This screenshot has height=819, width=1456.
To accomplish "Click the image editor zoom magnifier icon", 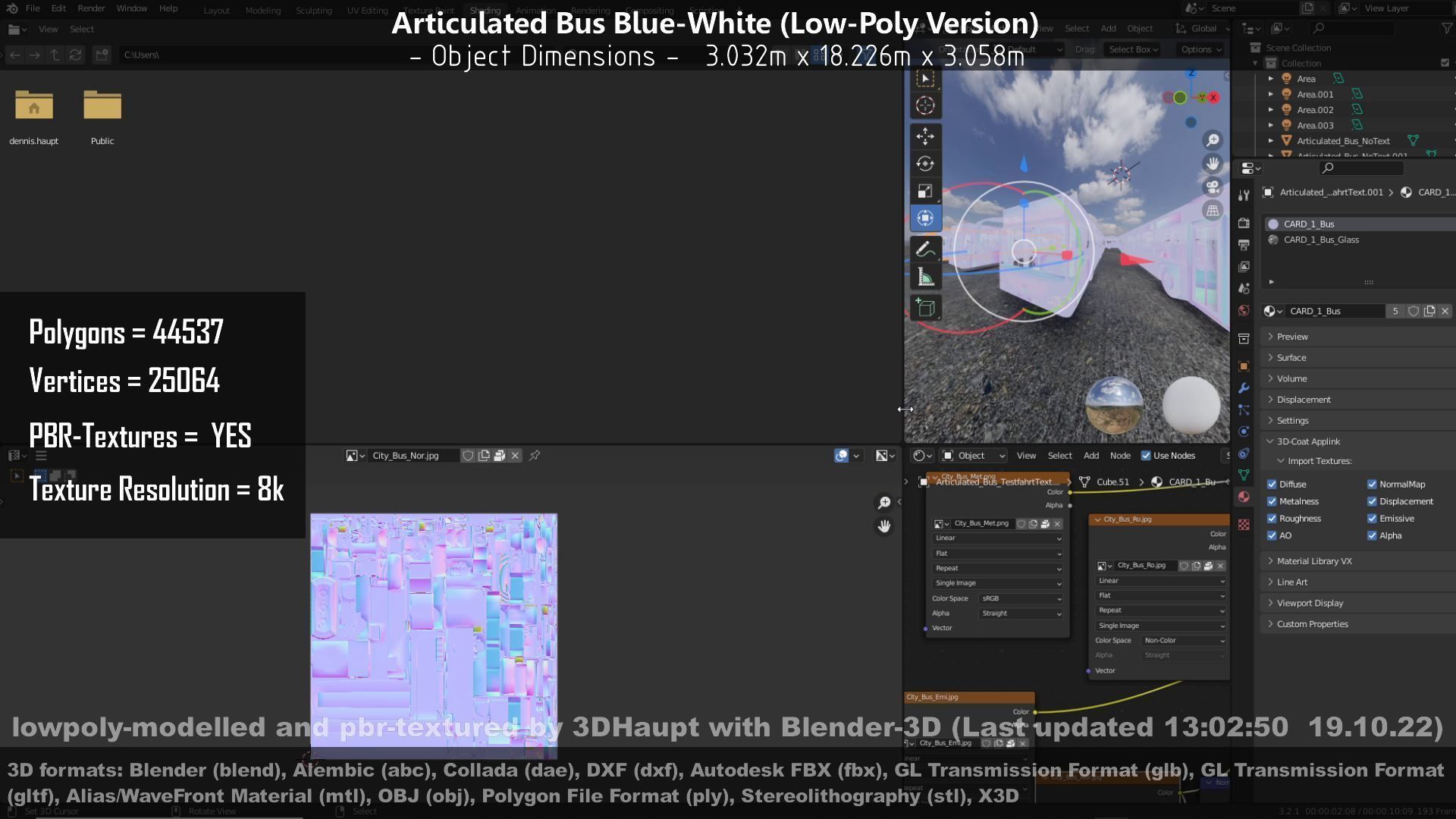I will tap(884, 503).
